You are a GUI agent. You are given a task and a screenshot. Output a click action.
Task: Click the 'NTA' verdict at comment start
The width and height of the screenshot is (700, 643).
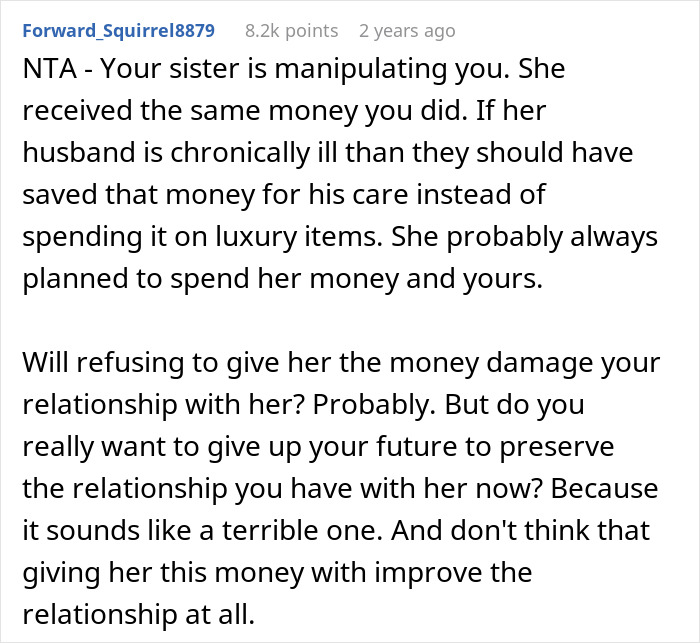point(50,69)
